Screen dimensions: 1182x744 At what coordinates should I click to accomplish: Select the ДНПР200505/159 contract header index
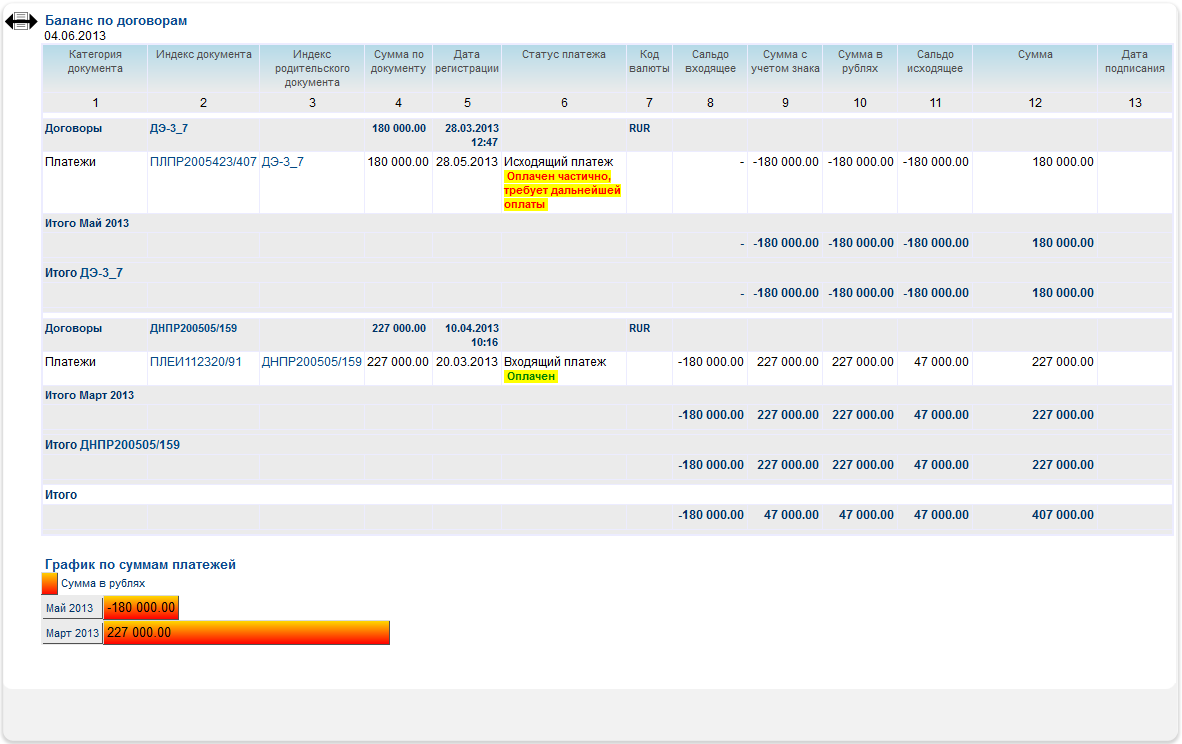[193, 329]
